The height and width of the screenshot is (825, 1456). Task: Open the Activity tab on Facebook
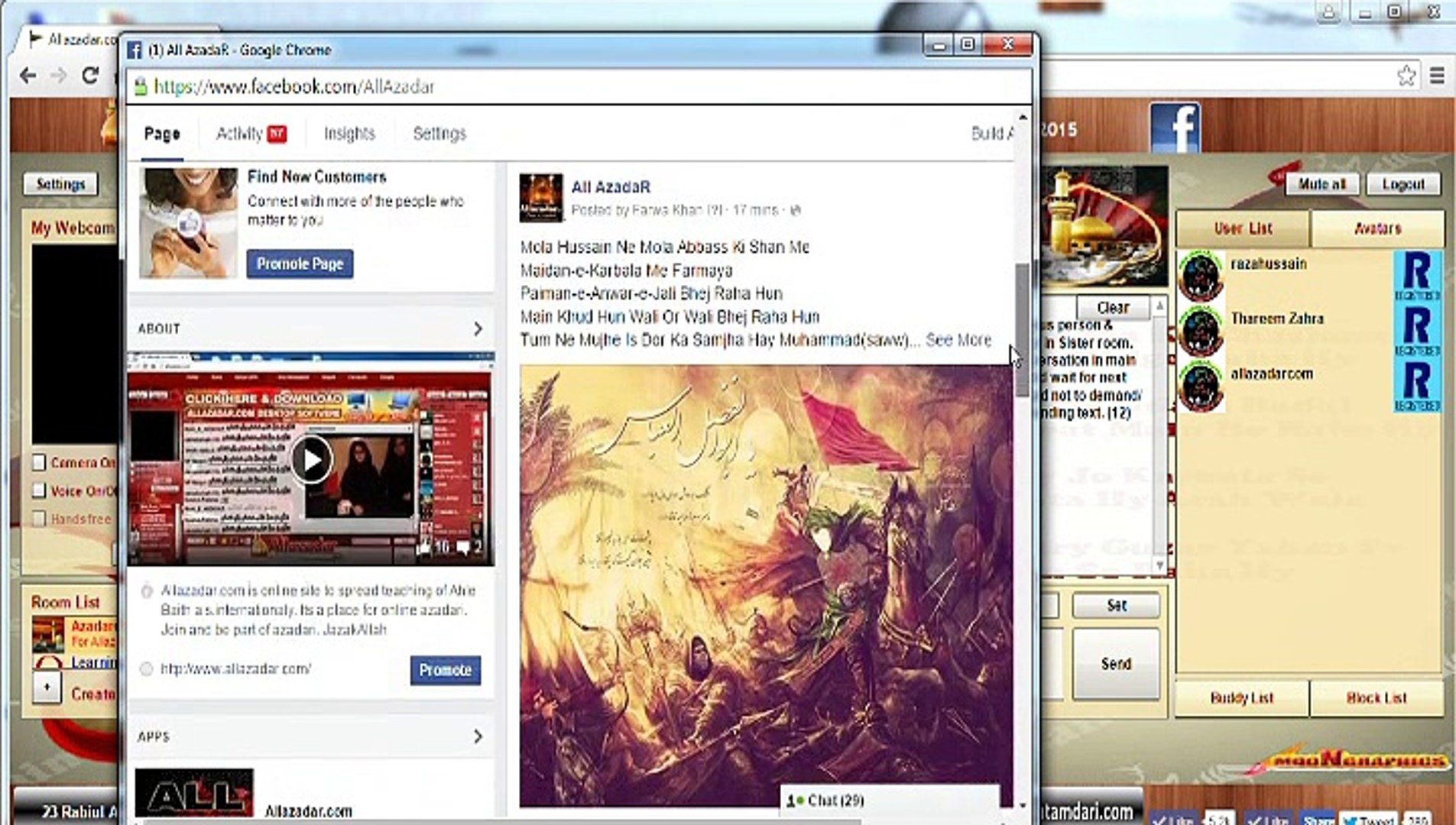tap(251, 134)
